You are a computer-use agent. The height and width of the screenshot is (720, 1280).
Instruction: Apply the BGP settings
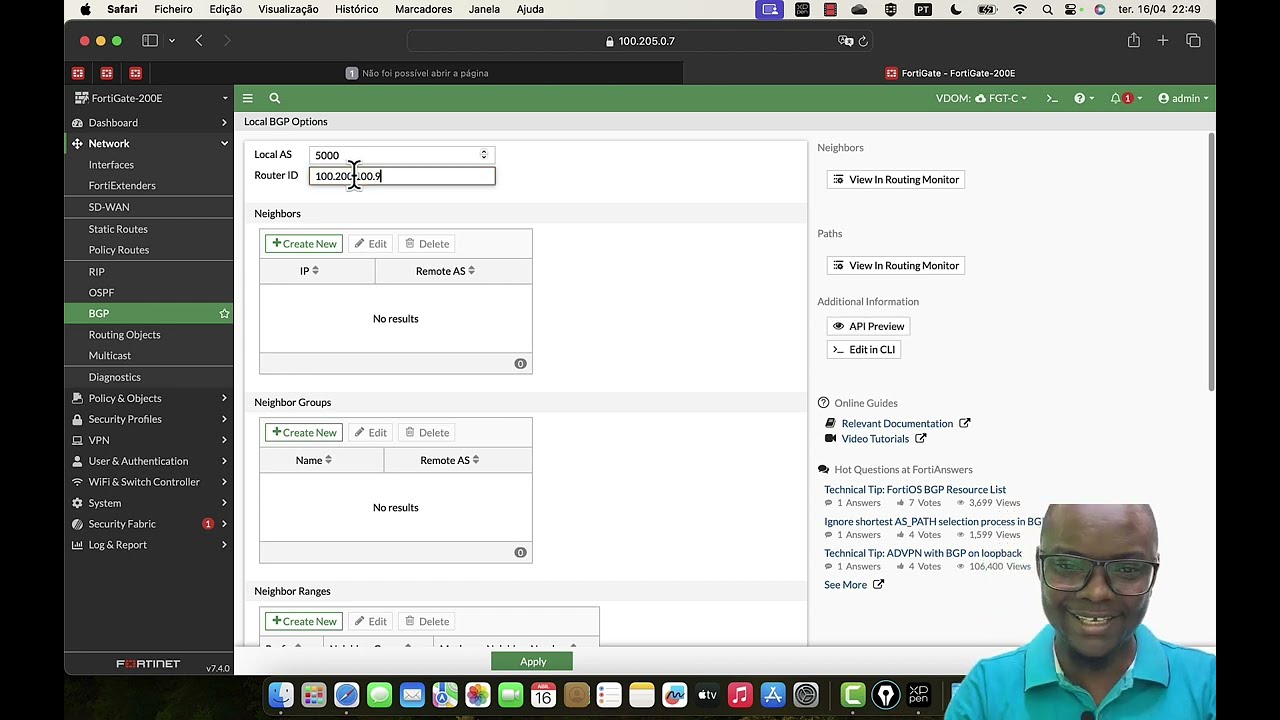tap(533, 662)
